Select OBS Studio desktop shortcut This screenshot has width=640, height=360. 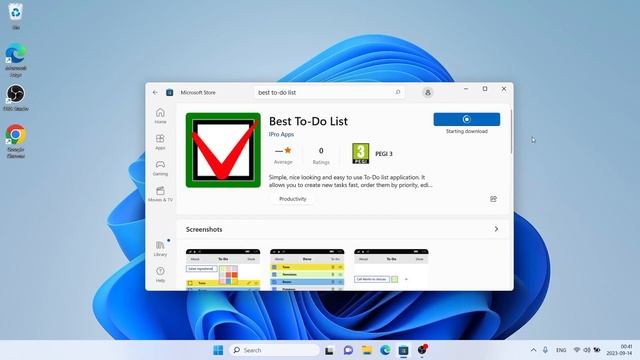pyautogui.click(x=16, y=98)
